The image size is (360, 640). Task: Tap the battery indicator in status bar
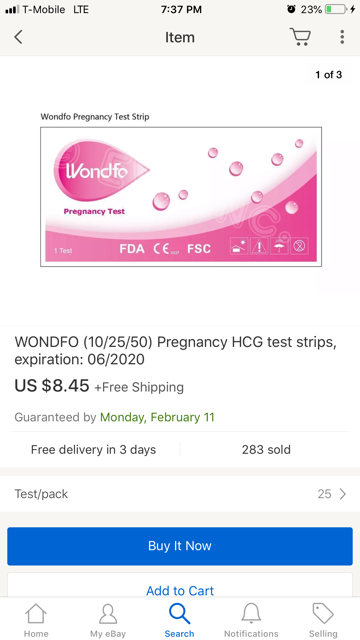point(336,9)
